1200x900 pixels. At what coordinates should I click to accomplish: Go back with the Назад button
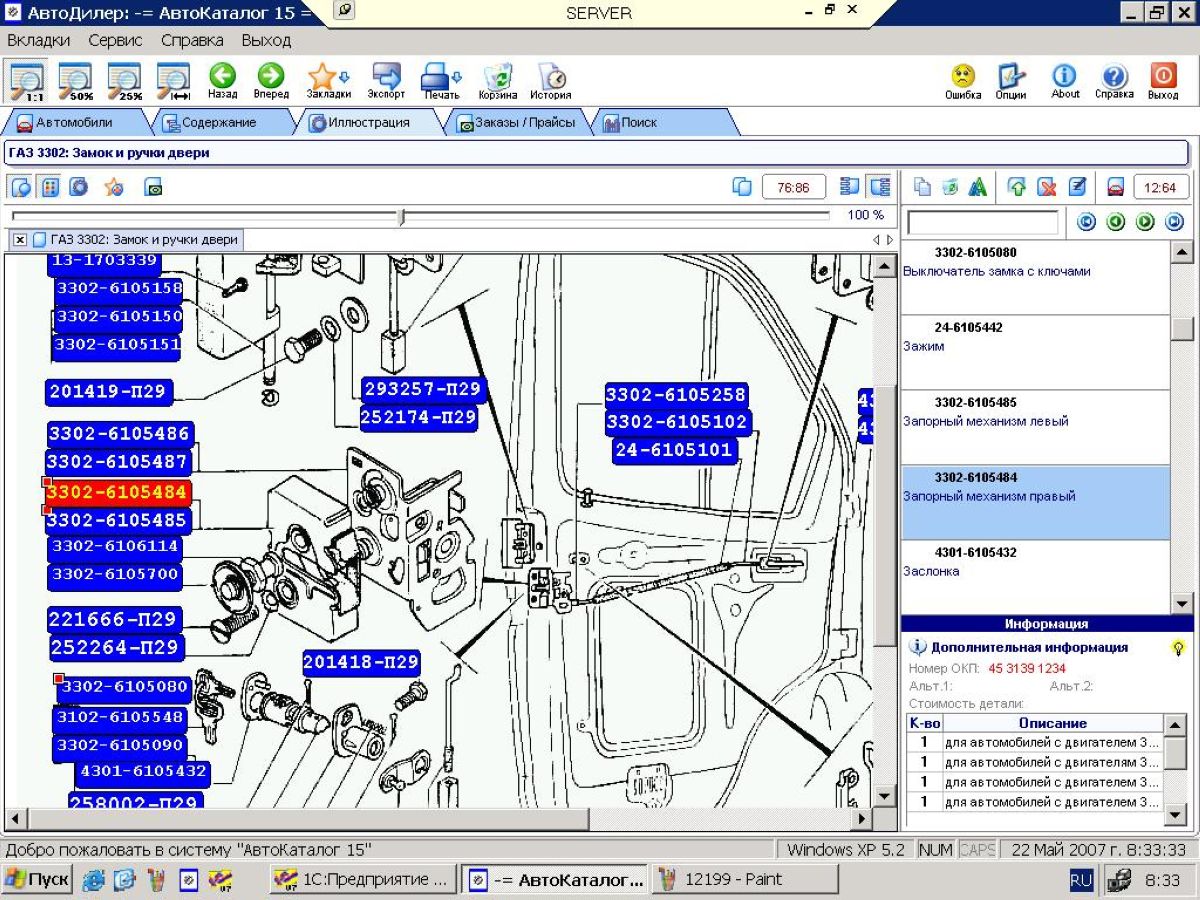[x=222, y=80]
